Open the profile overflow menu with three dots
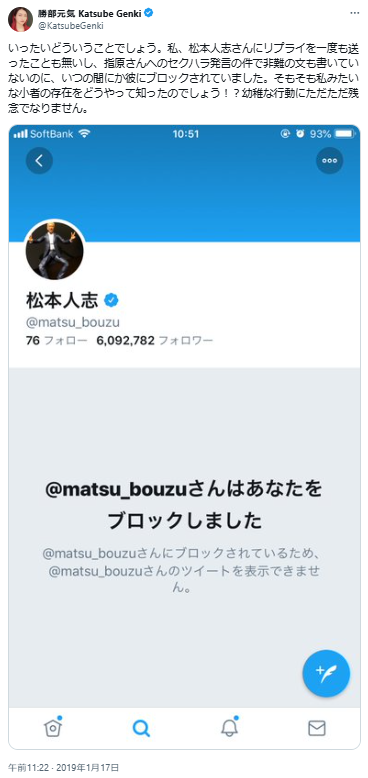 329,160
